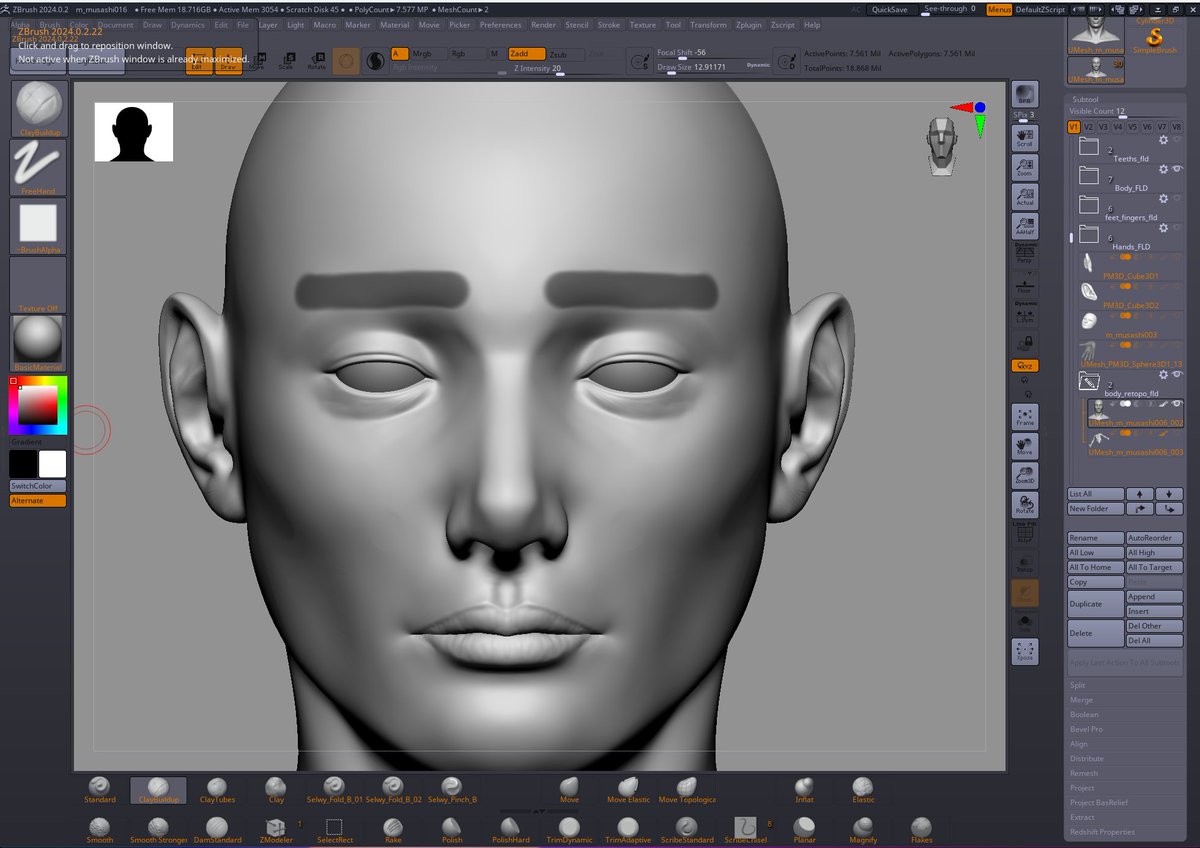The height and width of the screenshot is (848, 1200).
Task: Select the DamStandard brush
Action: pos(217,831)
